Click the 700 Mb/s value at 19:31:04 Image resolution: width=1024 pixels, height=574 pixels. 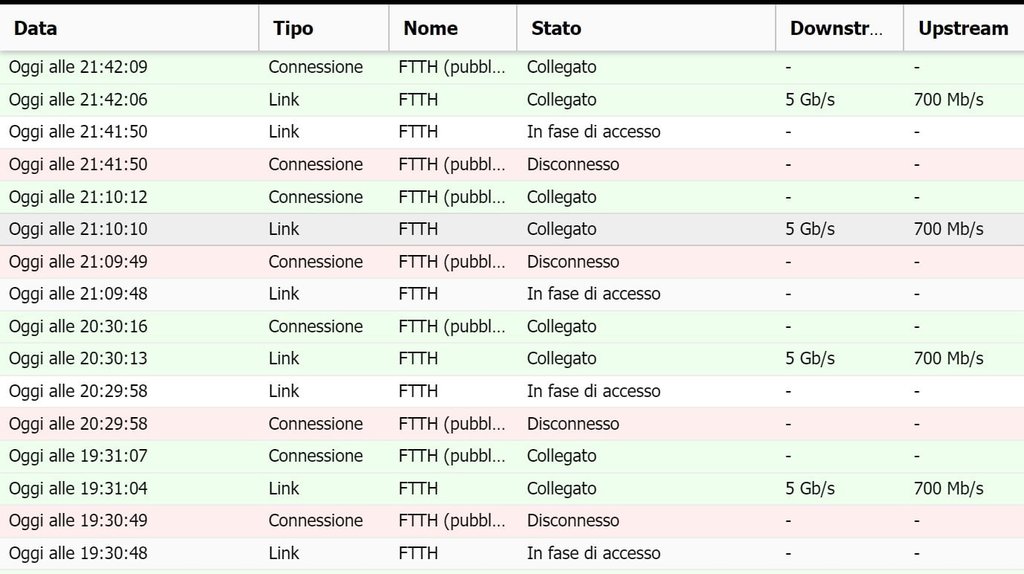pyautogui.click(x=948, y=489)
